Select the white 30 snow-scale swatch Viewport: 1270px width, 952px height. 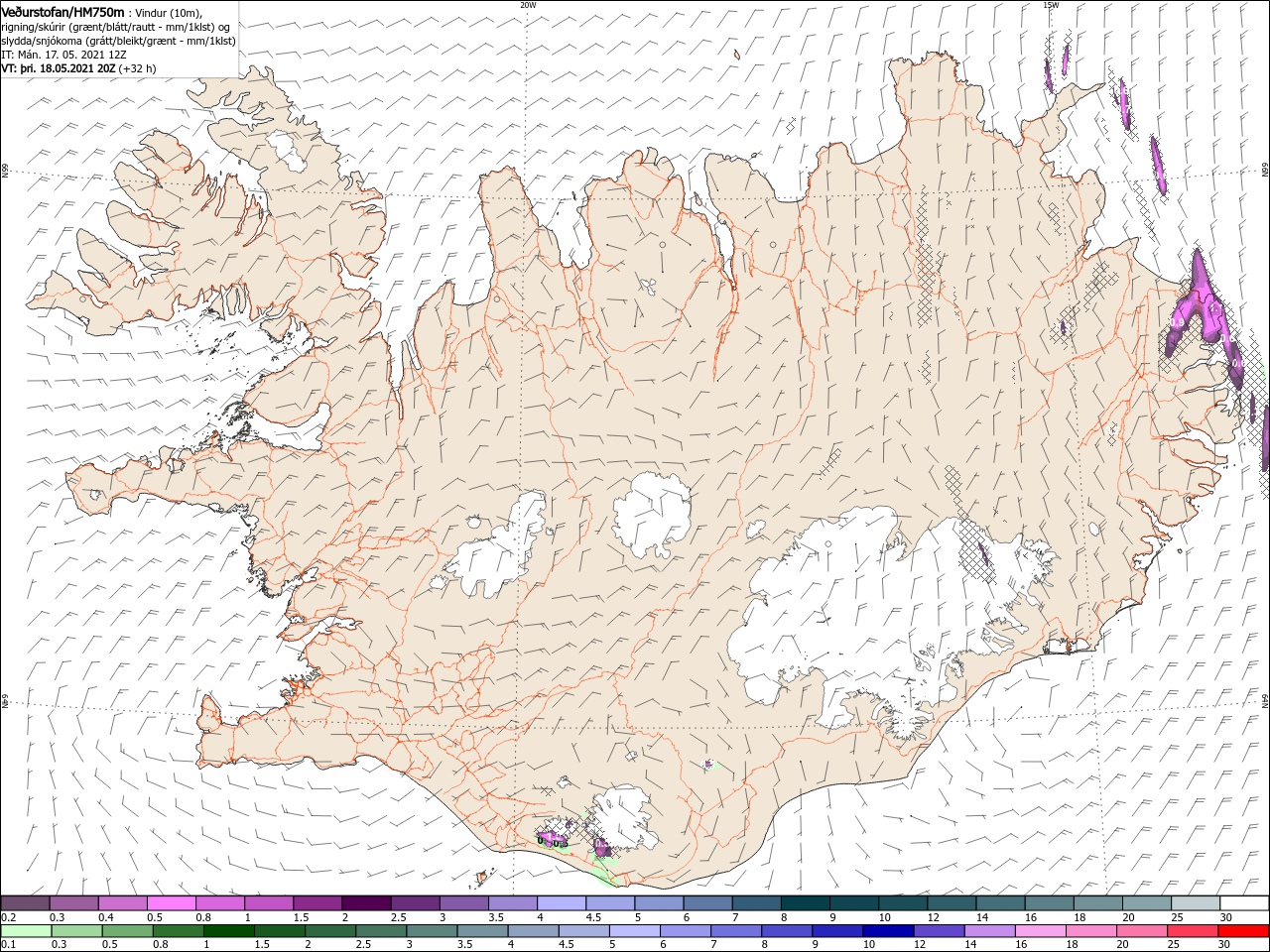click(1244, 903)
